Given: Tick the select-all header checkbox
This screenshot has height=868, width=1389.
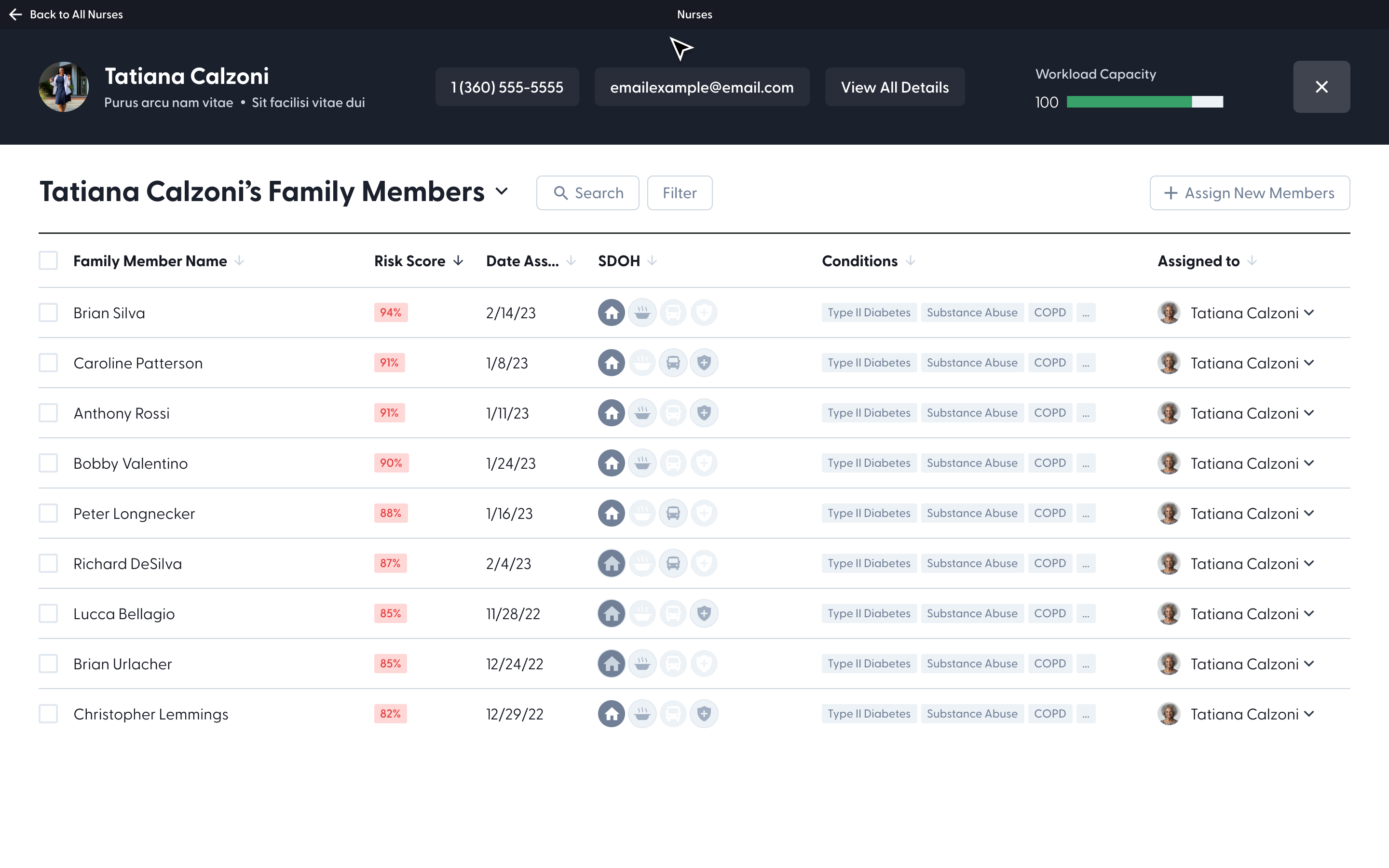Looking at the screenshot, I should pos(48,260).
